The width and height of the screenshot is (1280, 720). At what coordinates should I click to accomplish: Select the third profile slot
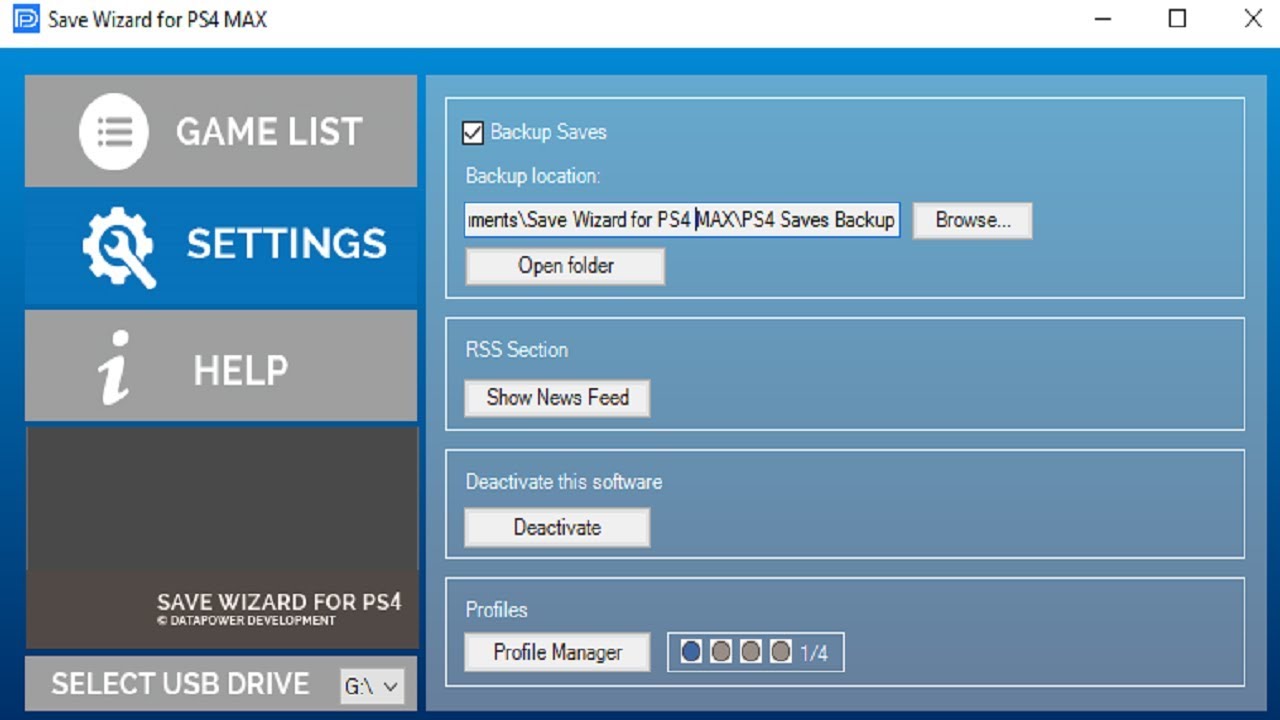(751, 650)
